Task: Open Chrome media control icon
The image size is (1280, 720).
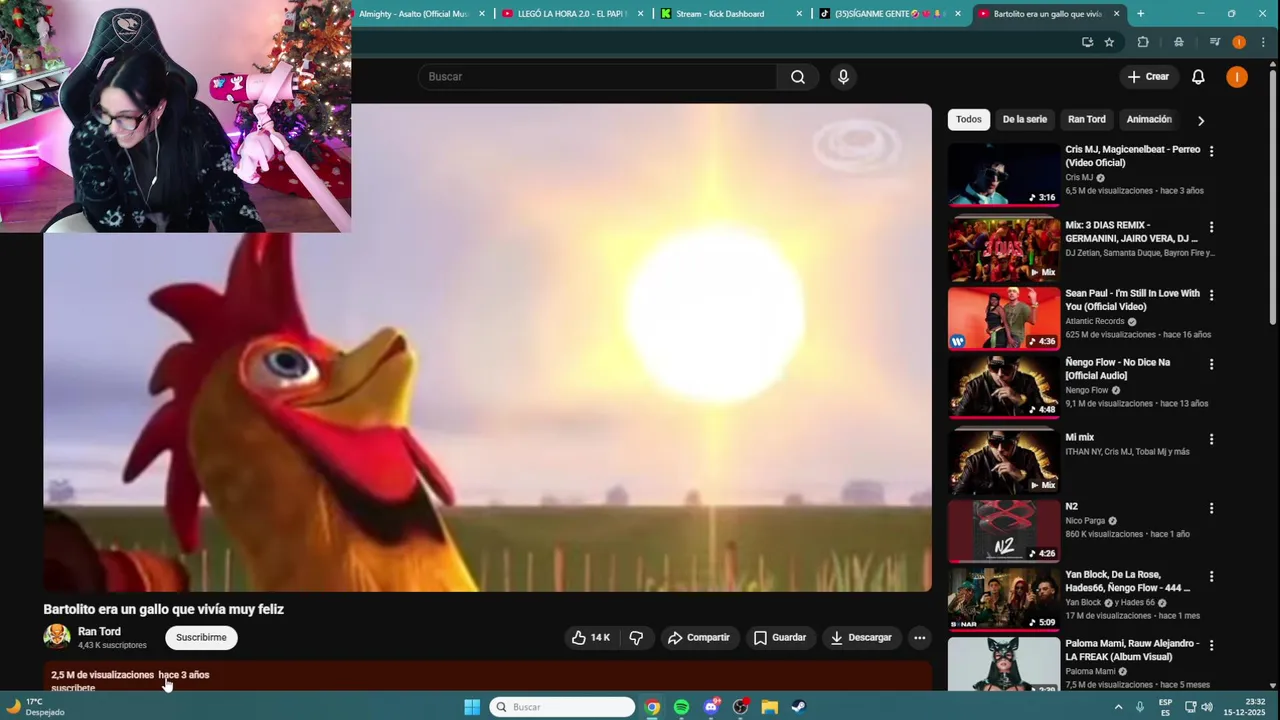Action: (x=1215, y=42)
